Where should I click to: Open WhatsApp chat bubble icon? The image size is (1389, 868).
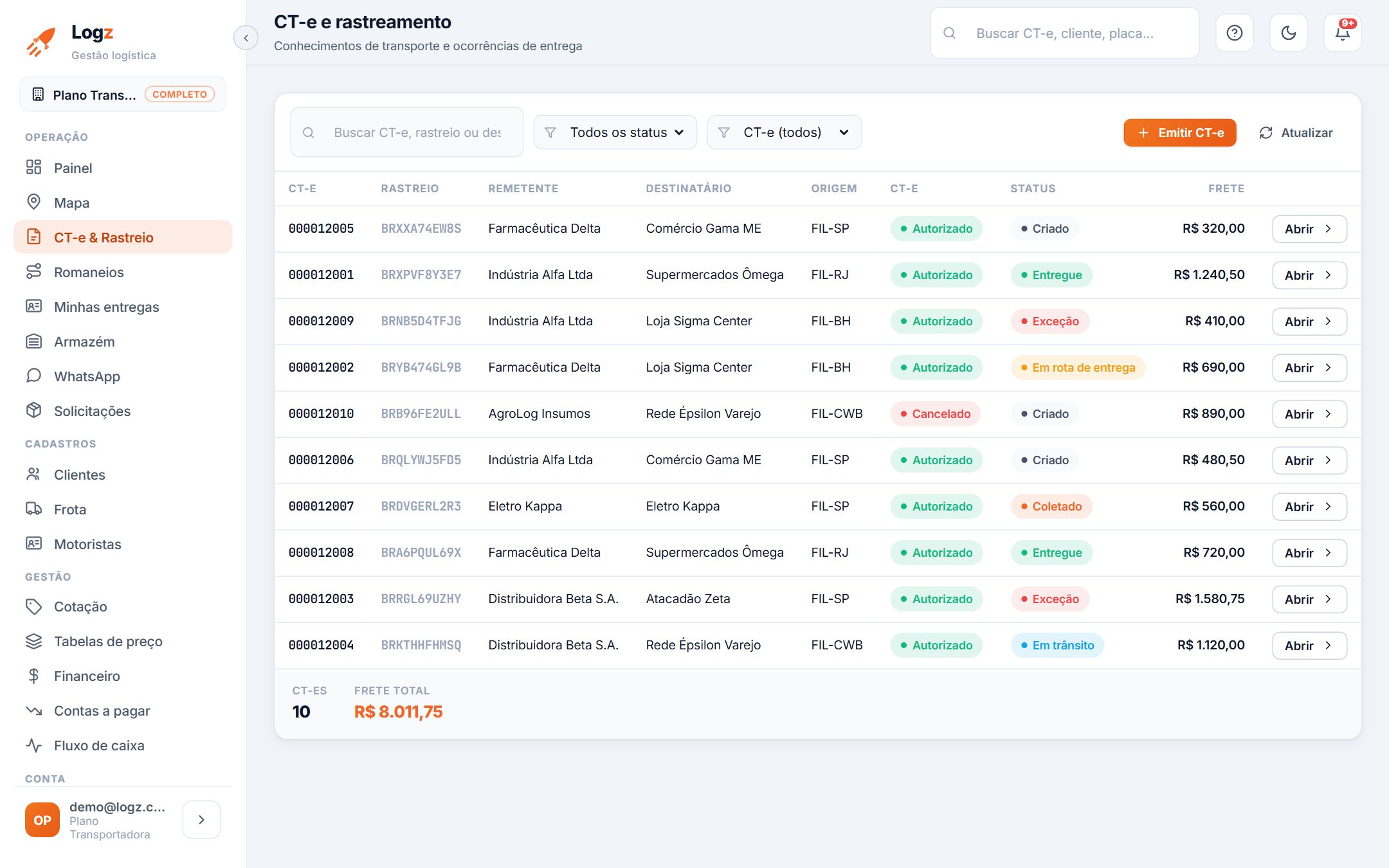(33, 375)
